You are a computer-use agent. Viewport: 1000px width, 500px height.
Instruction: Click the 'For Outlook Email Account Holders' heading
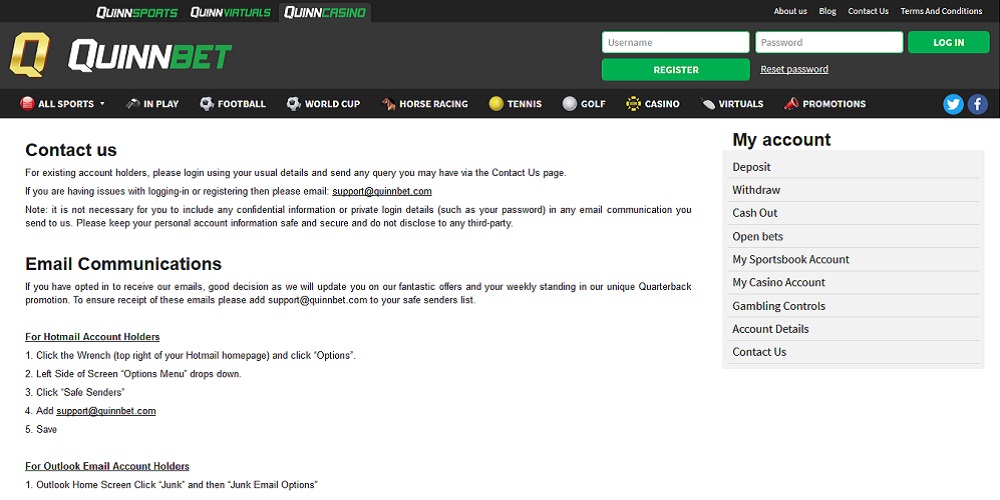(107, 466)
